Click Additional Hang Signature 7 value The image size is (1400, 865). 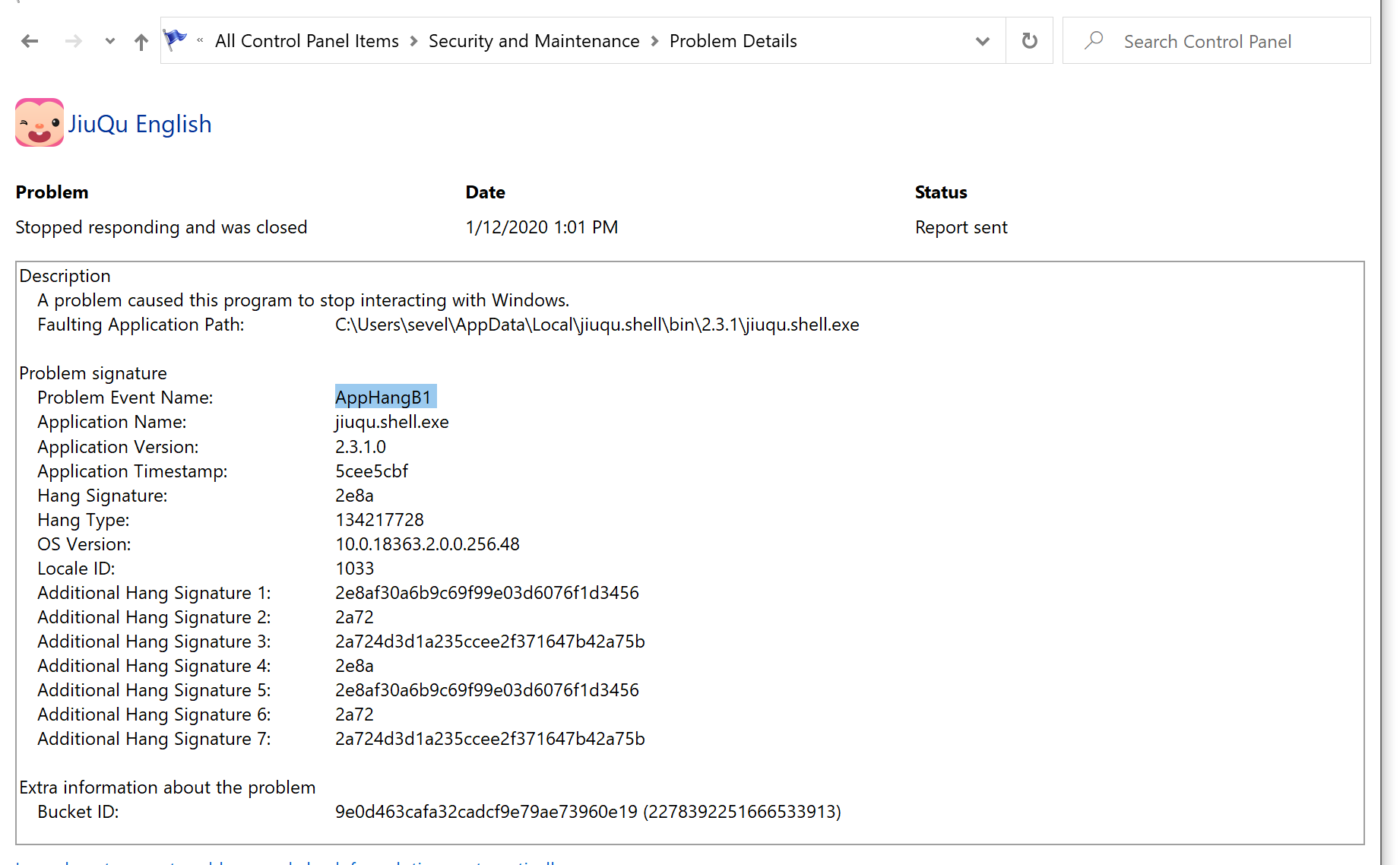pyautogui.click(x=490, y=739)
